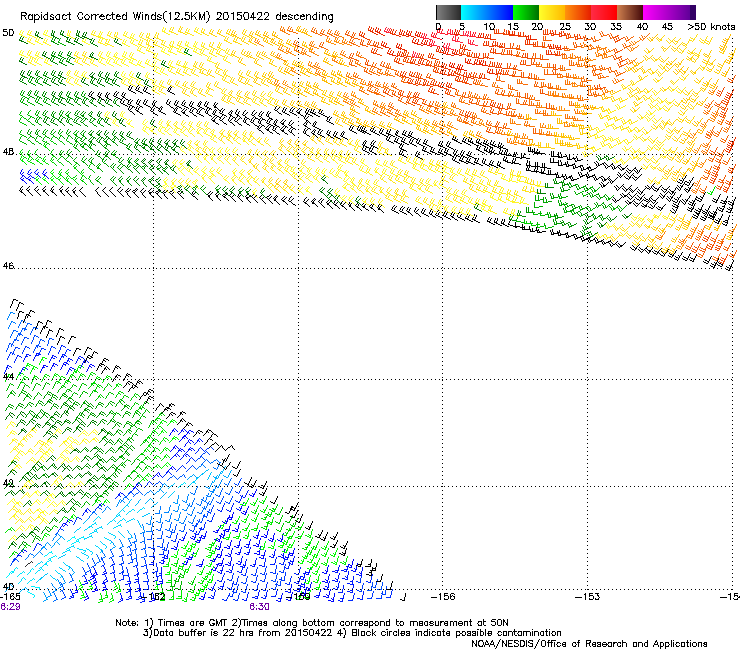Click the title text 'Rapidscat Corrected Winds(12.5KM)'
The image size is (740, 650).
115,17
